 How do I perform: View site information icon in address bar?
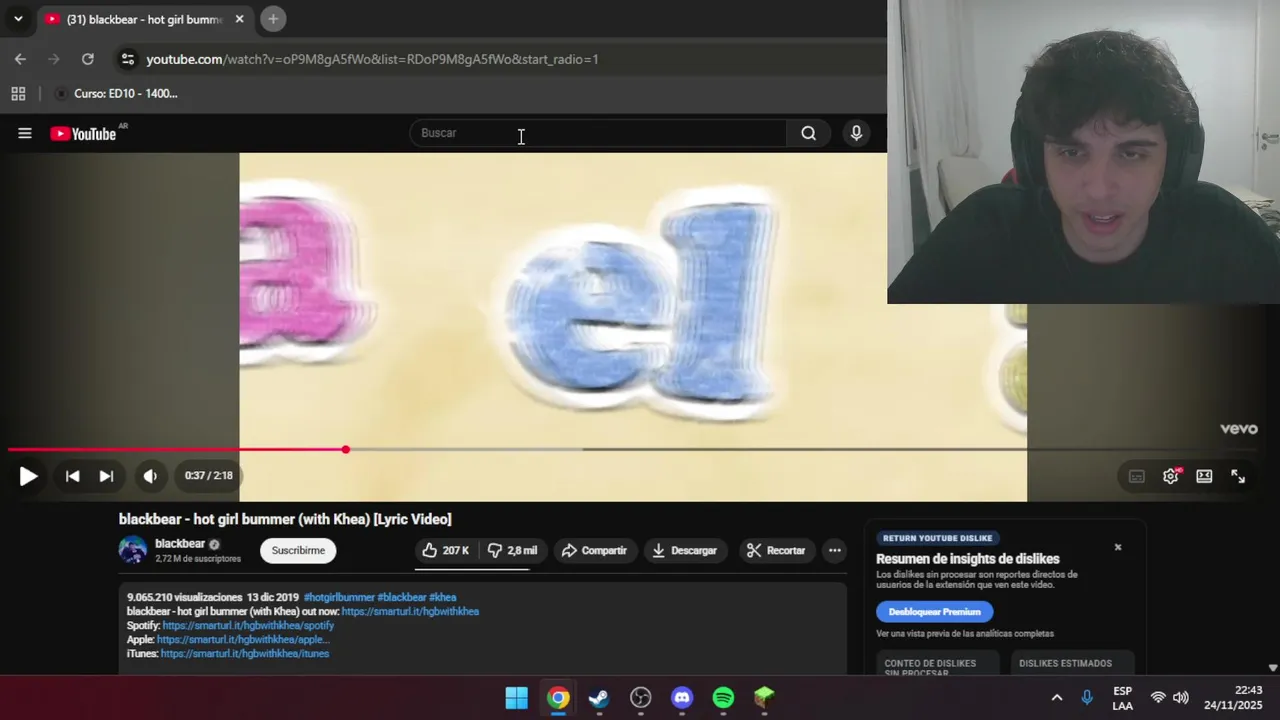[x=127, y=59]
